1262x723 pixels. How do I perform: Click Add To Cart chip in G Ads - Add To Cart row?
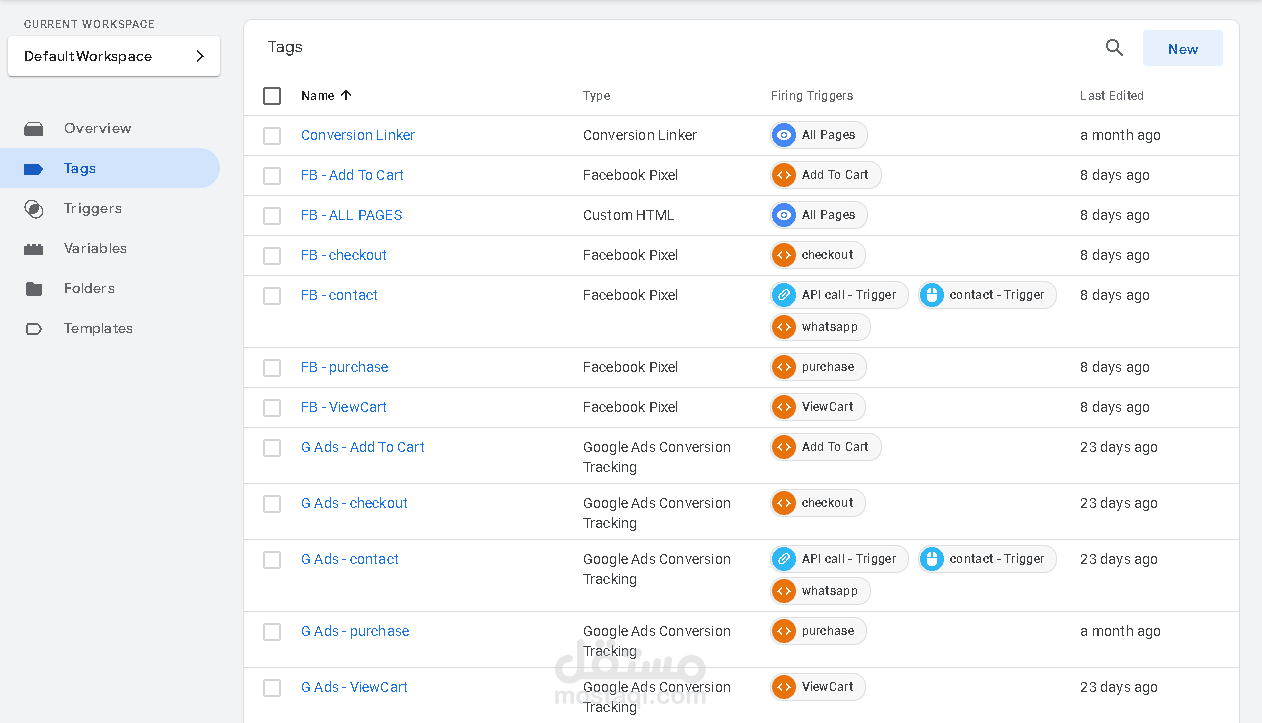826,447
